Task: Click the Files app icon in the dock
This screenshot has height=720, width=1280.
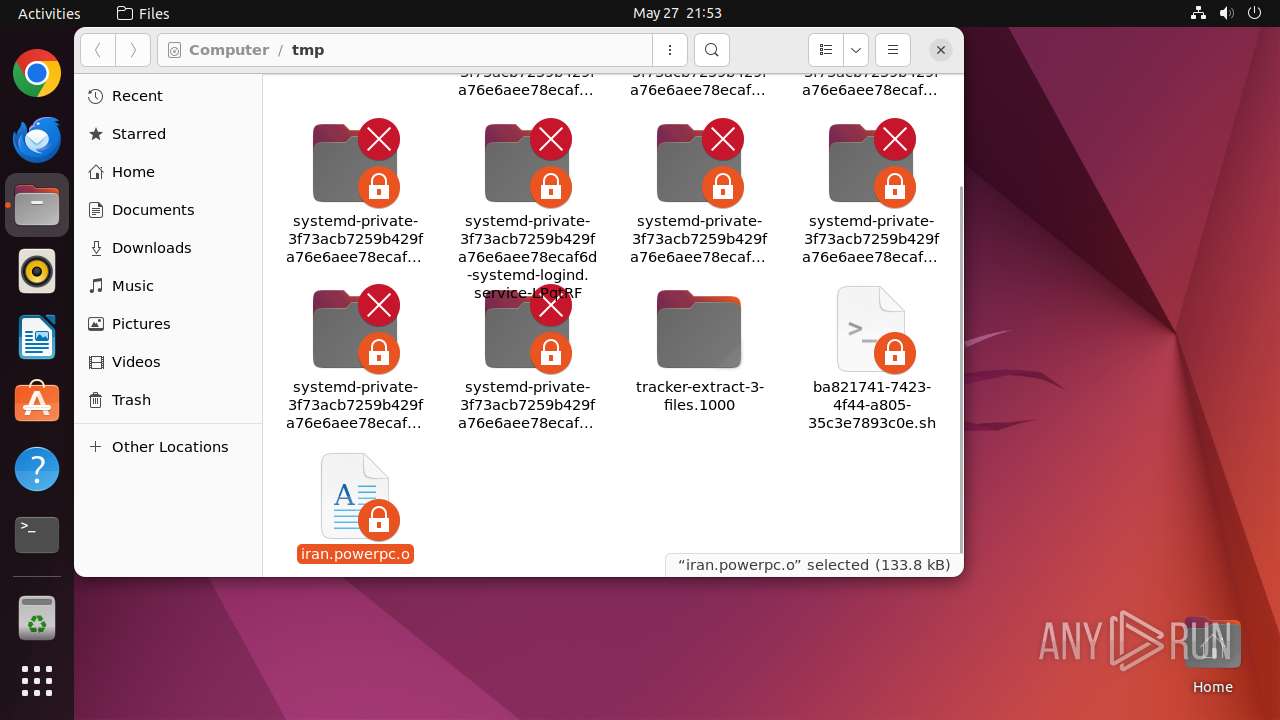Action: (37, 205)
